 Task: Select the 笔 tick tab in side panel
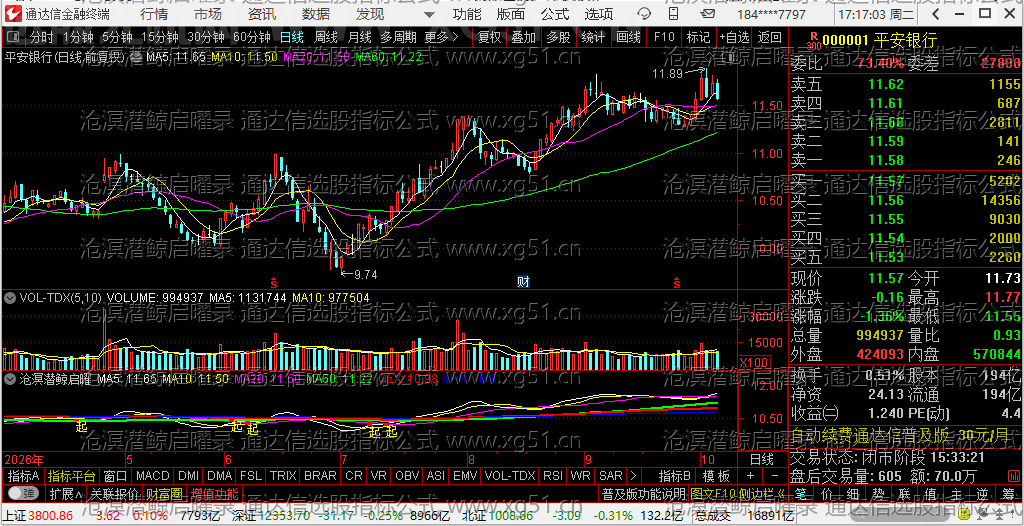coord(803,493)
